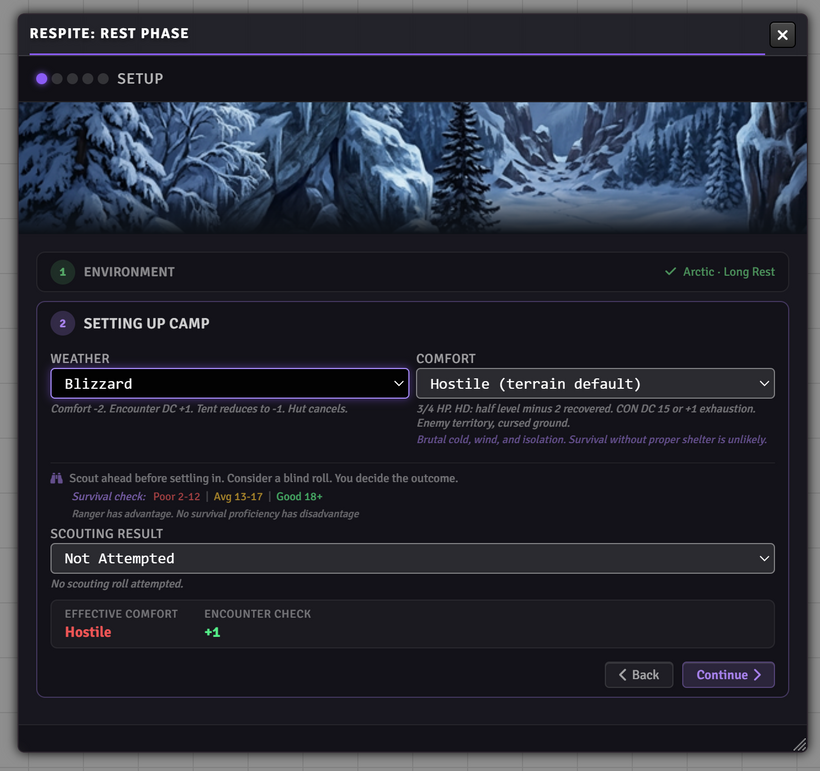This screenshot has width=820, height=771.
Task: Click the Setting Up Camp heading
Action: pyautogui.click(x=146, y=324)
